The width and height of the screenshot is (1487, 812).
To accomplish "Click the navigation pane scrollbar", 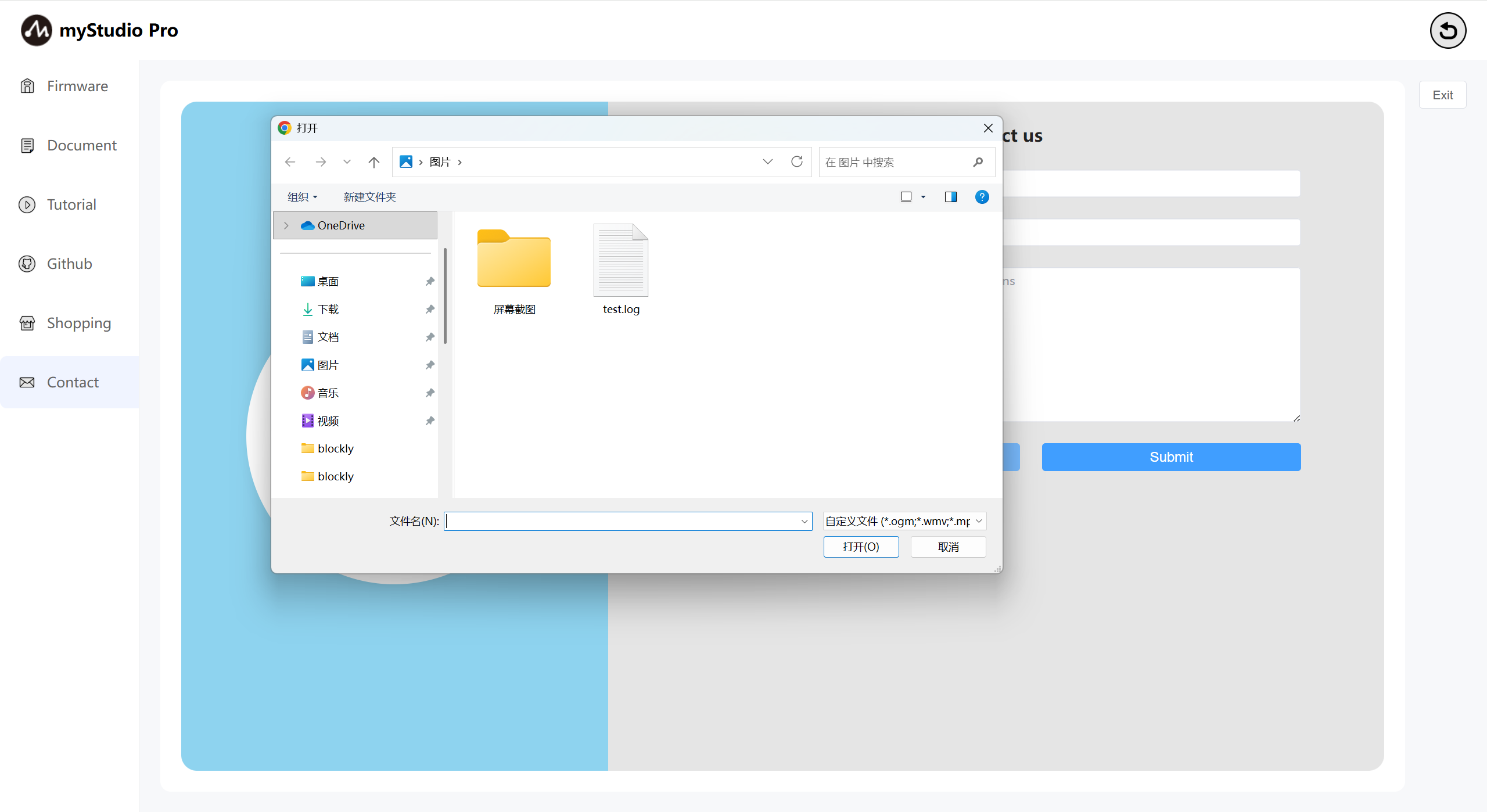I will point(445,296).
